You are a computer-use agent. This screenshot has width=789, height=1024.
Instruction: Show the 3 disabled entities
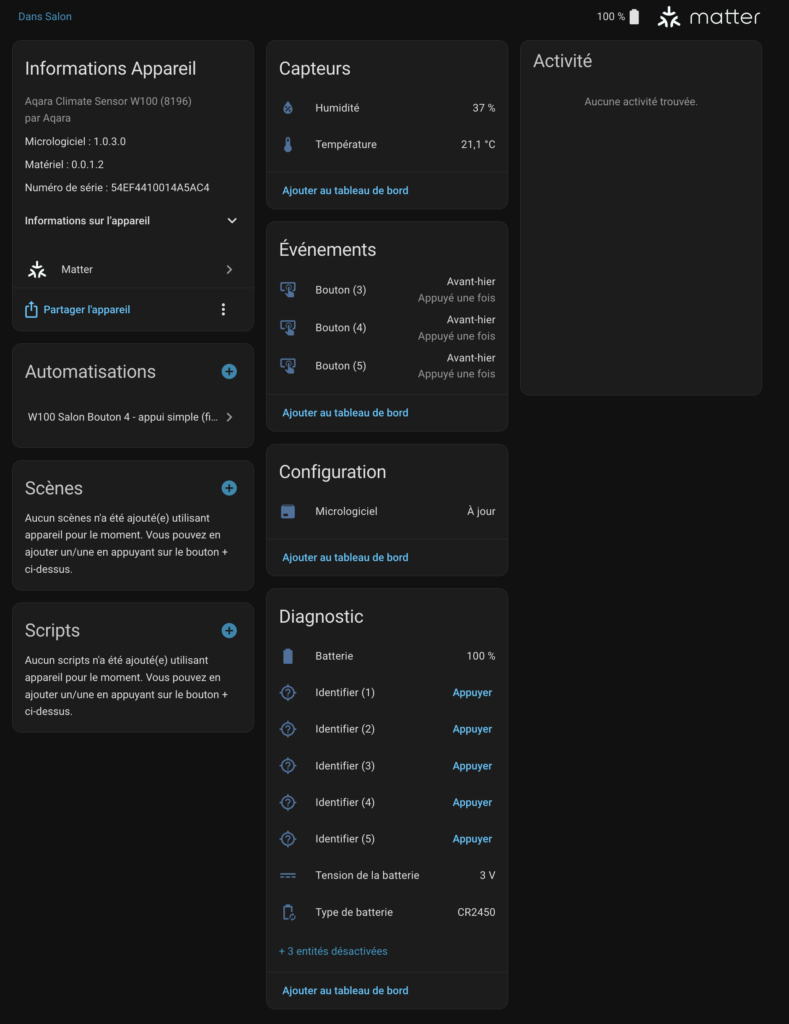click(332, 951)
